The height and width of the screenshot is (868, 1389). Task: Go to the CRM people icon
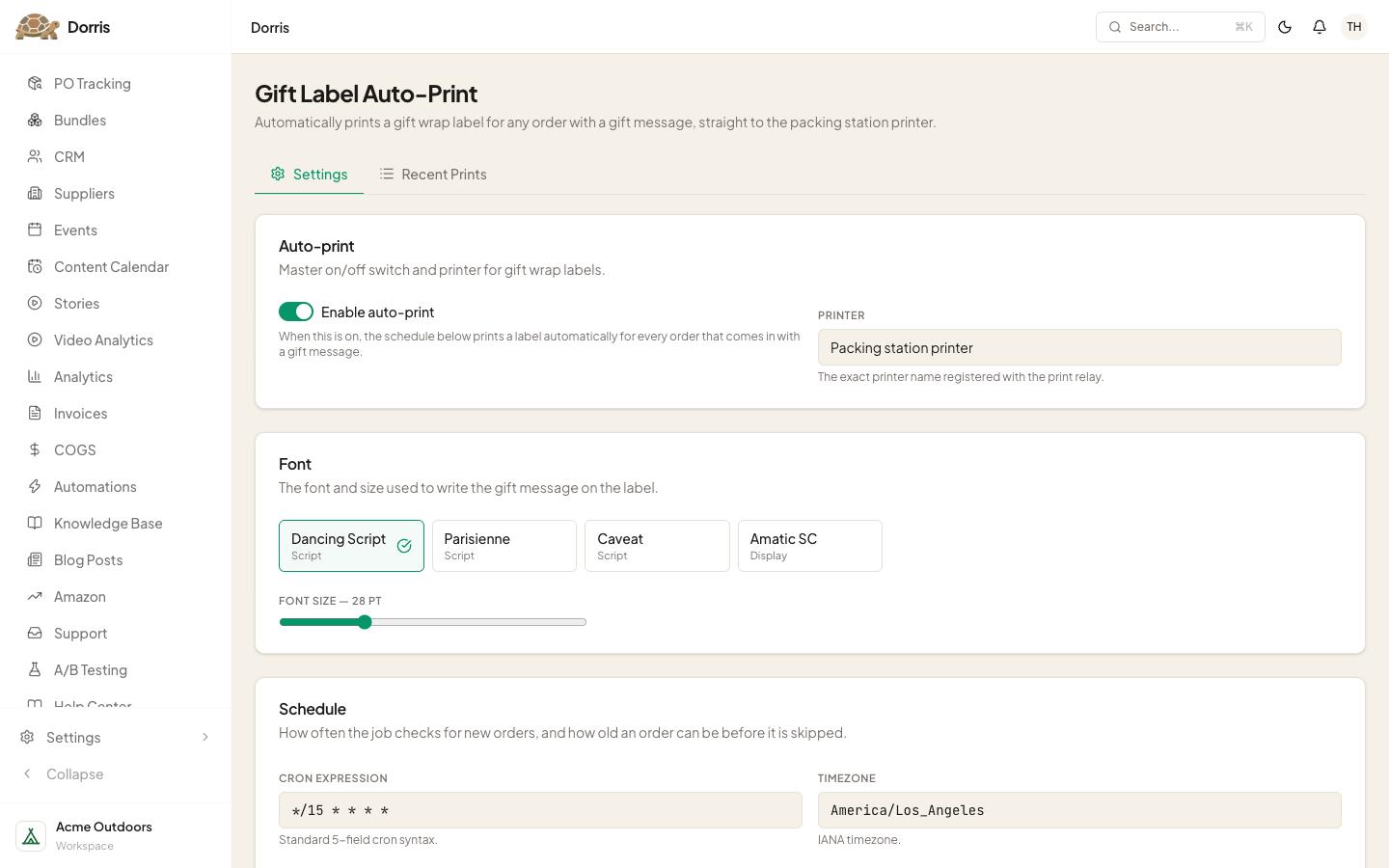tap(35, 157)
